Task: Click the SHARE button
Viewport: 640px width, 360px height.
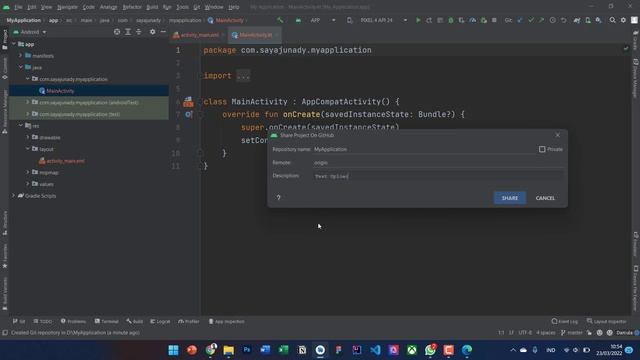Action: pyautogui.click(x=510, y=198)
